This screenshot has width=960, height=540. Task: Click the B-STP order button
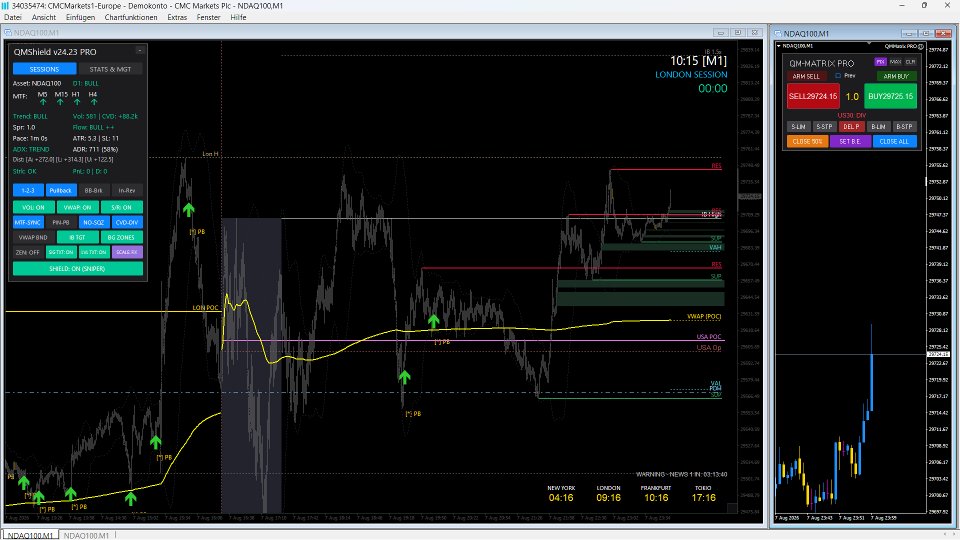pos(905,127)
